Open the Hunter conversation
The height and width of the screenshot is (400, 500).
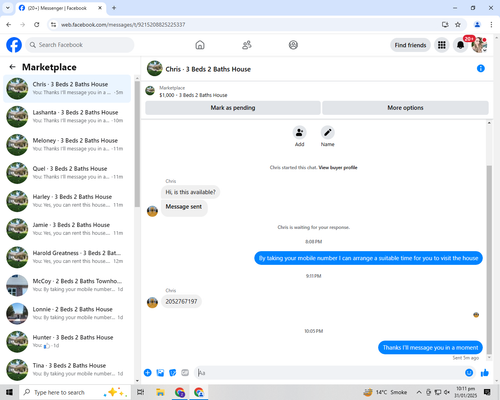coord(67,341)
